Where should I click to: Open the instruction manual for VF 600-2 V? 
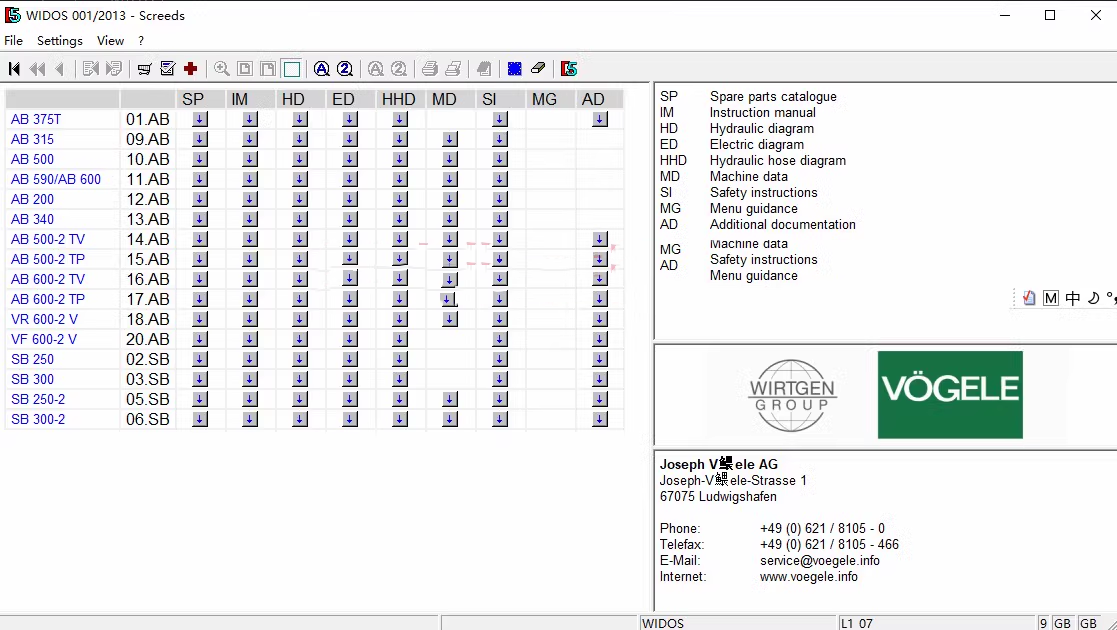click(249, 339)
